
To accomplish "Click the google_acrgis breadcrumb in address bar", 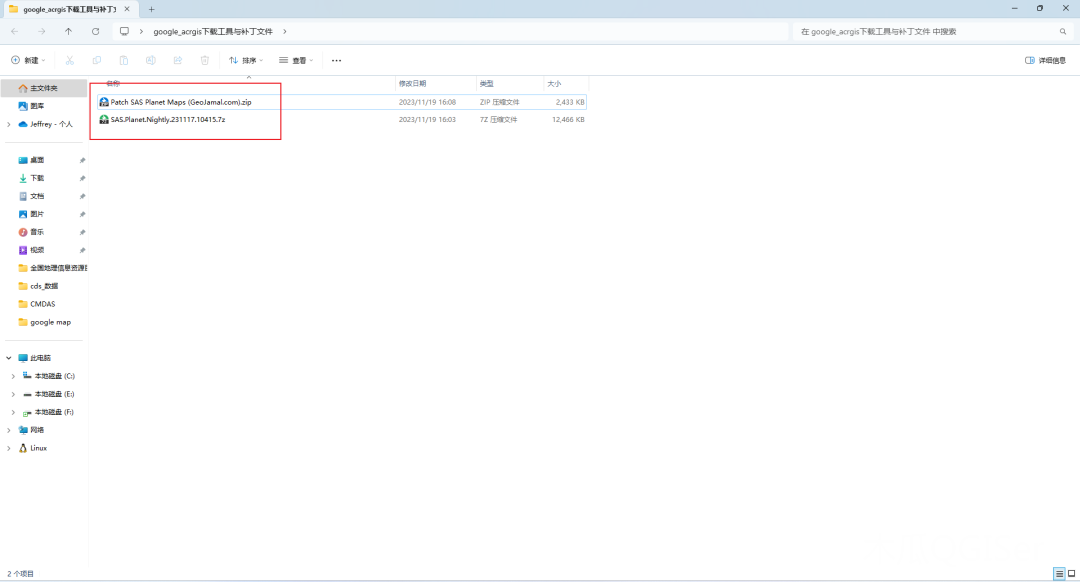I will point(213,32).
